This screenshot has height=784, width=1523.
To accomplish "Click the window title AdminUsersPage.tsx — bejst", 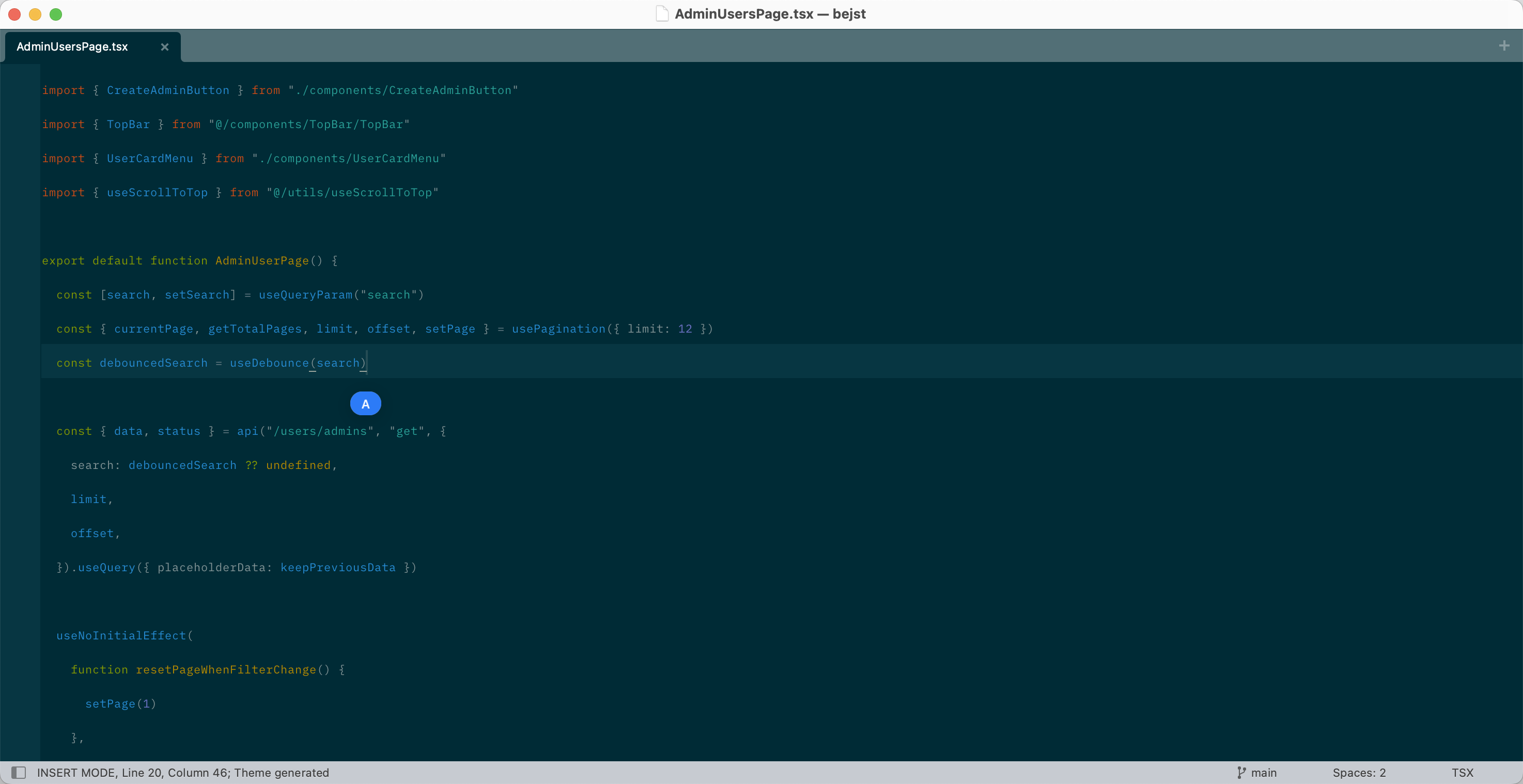I will (770, 13).
